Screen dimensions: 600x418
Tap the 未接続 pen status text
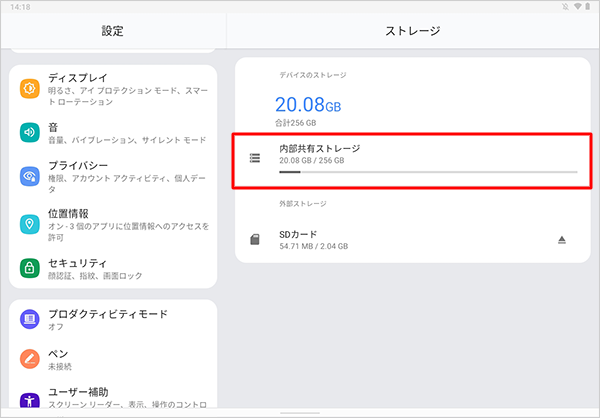pos(60,367)
